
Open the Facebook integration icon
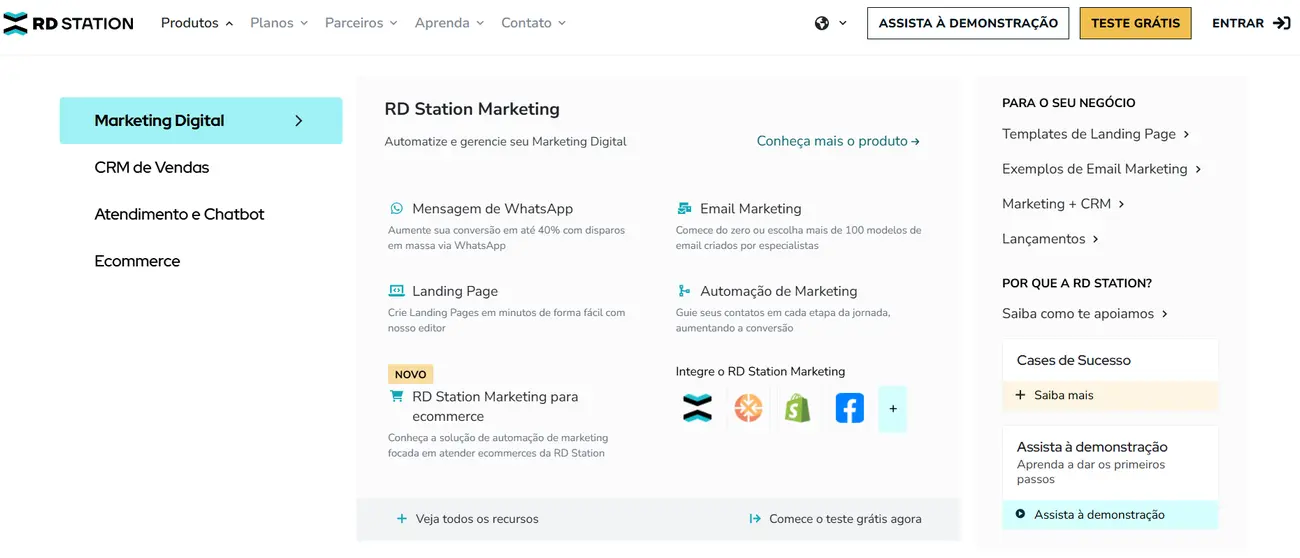coord(849,408)
